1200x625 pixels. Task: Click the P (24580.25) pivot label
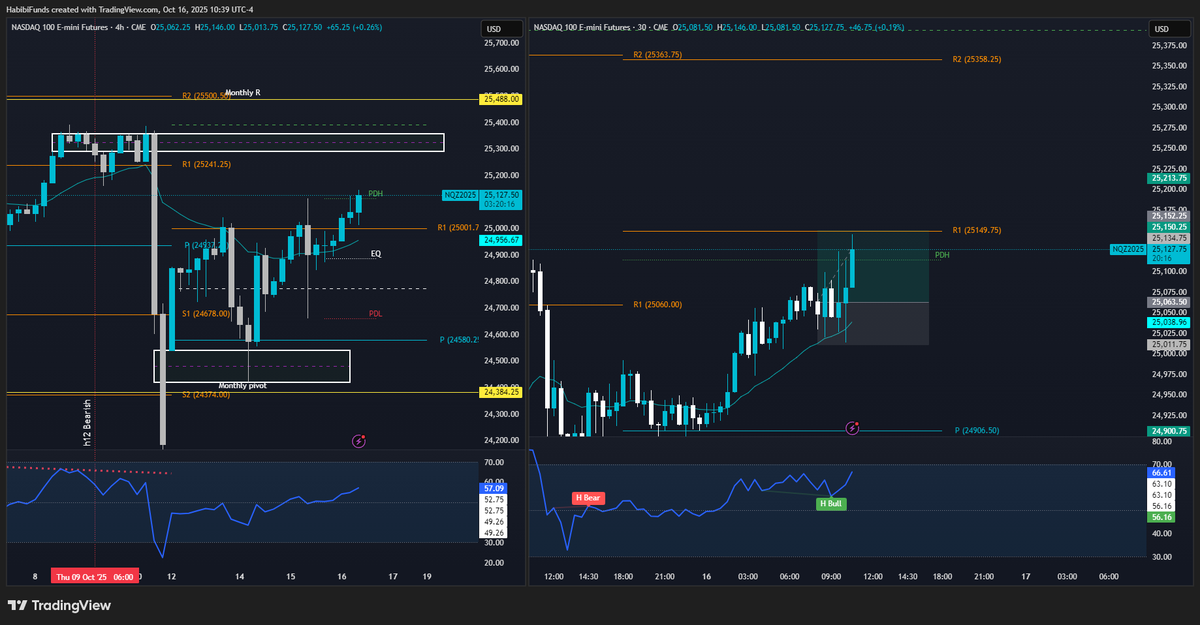pyautogui.click(x=460, y=340)
